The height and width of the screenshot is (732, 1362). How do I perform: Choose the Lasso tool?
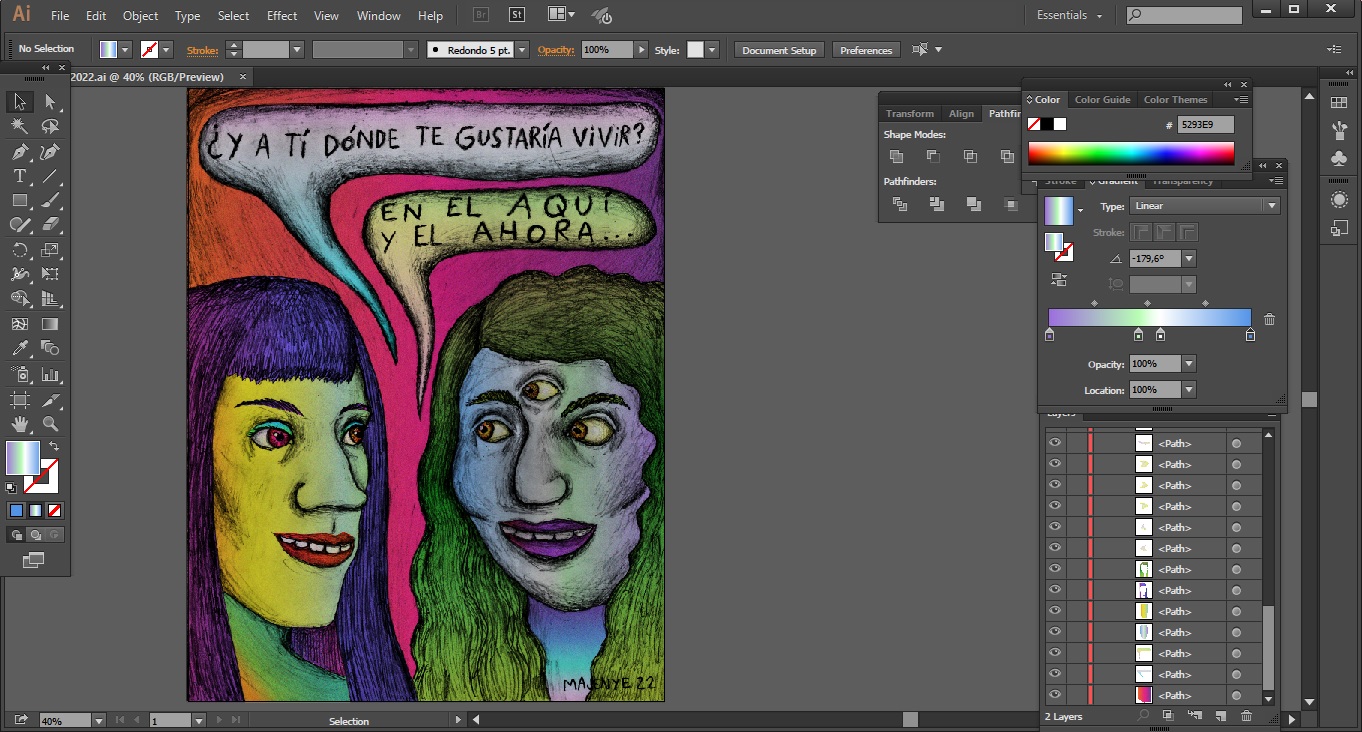pos(50,127)
